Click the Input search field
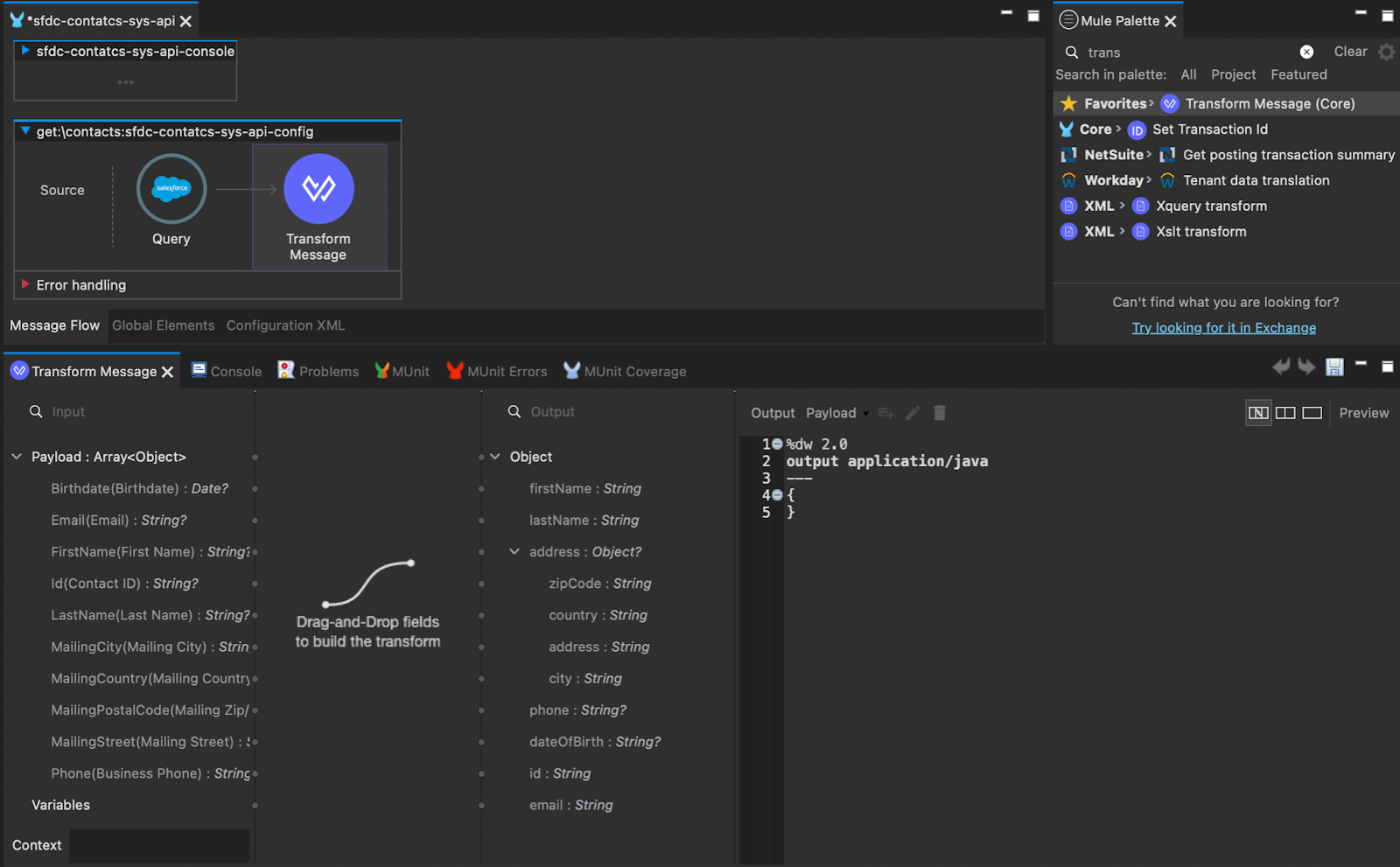This screenshot has height=867, width=1400. click(140, 412)
